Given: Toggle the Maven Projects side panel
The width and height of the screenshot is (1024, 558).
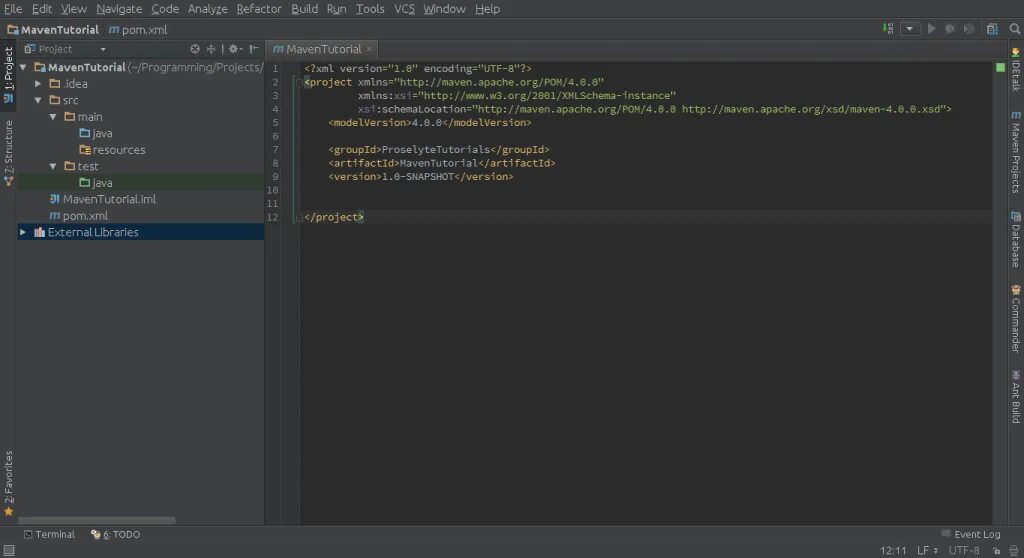Looking at the screenshot, I should [1016, 152].
